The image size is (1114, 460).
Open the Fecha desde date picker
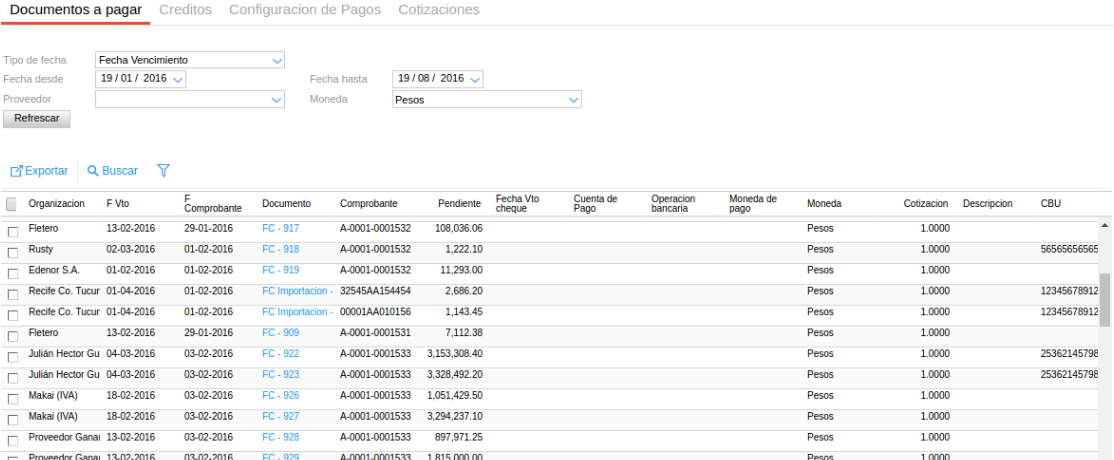[x=178, y=79]
